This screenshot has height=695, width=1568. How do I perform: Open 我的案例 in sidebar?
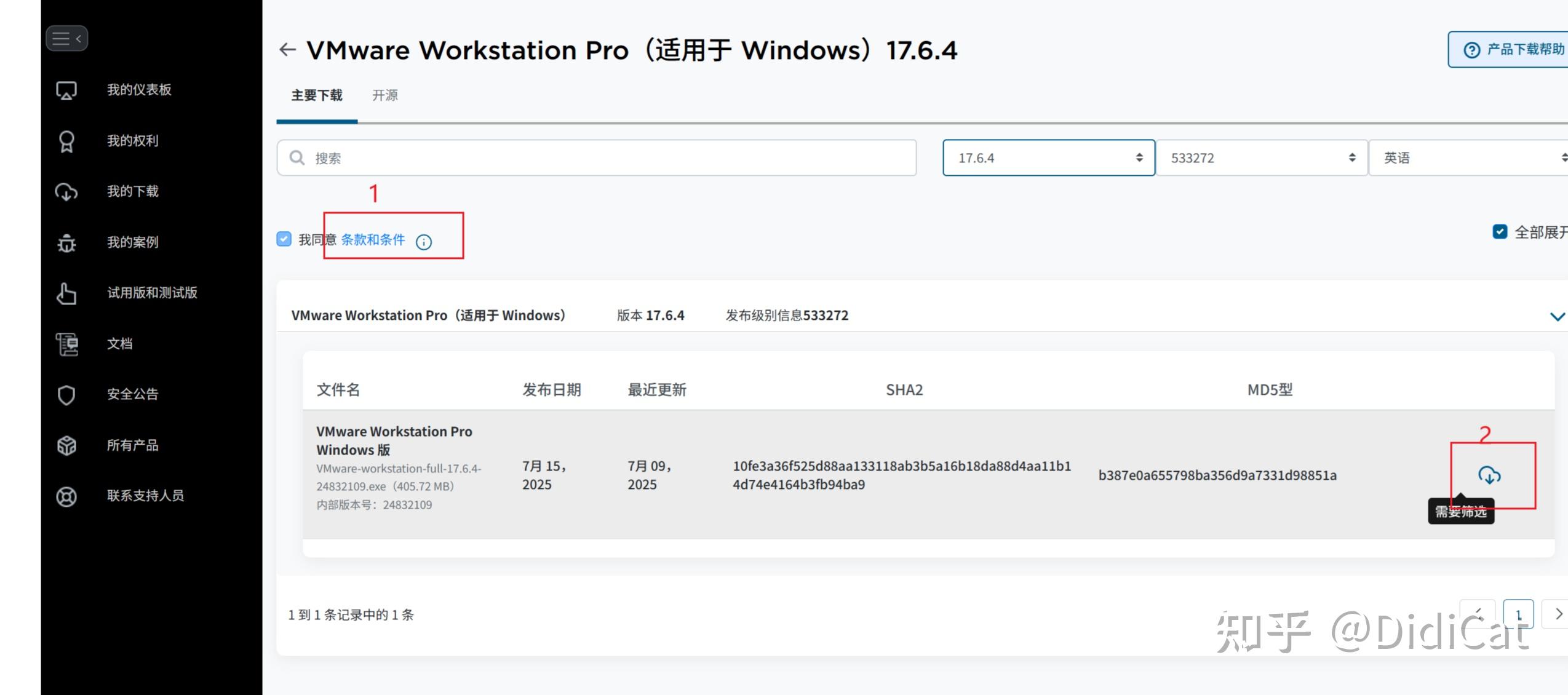[133, 242]
